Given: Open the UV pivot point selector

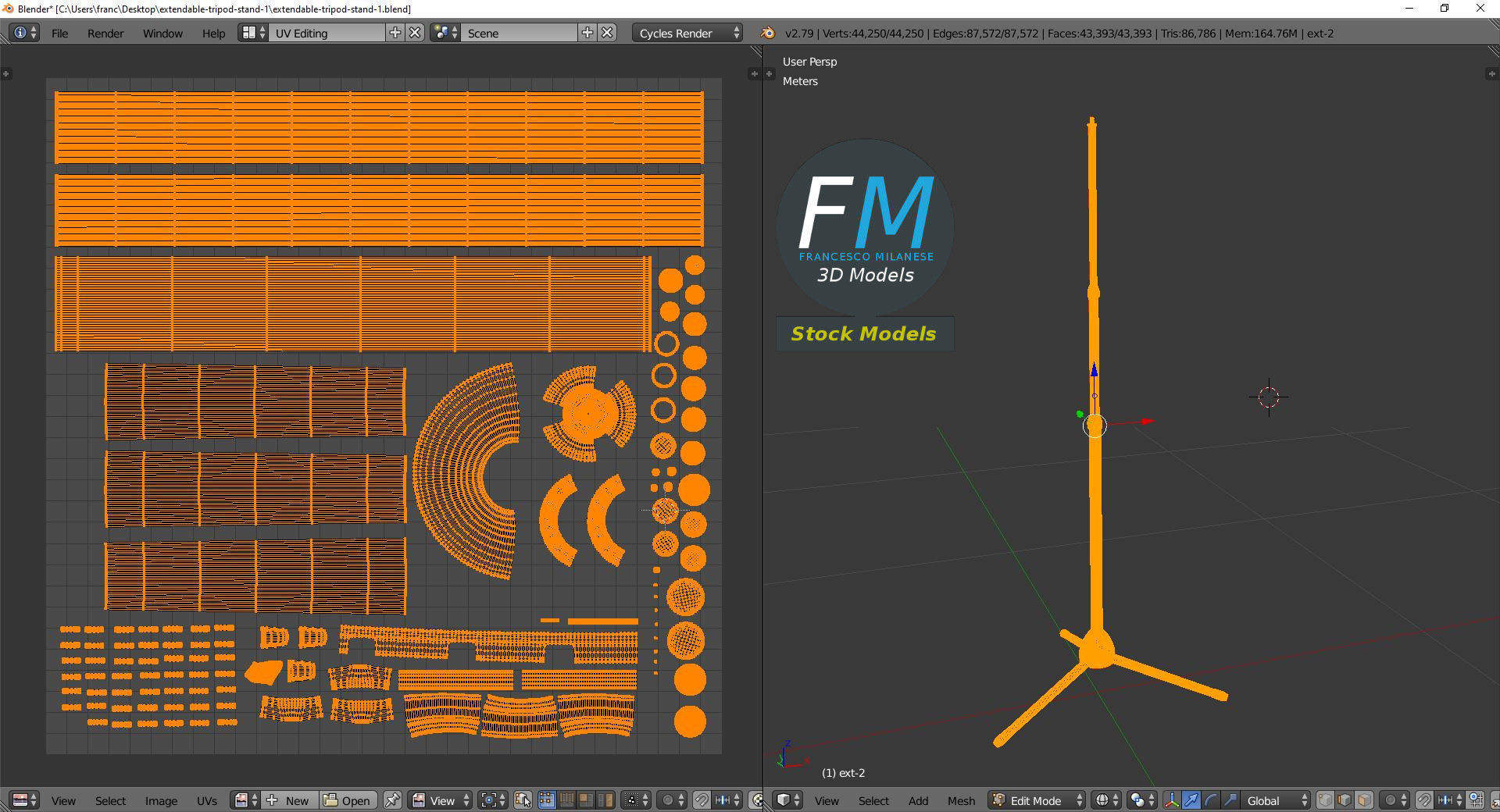Looking at the screenshot, I should click(x=492, y=800).
